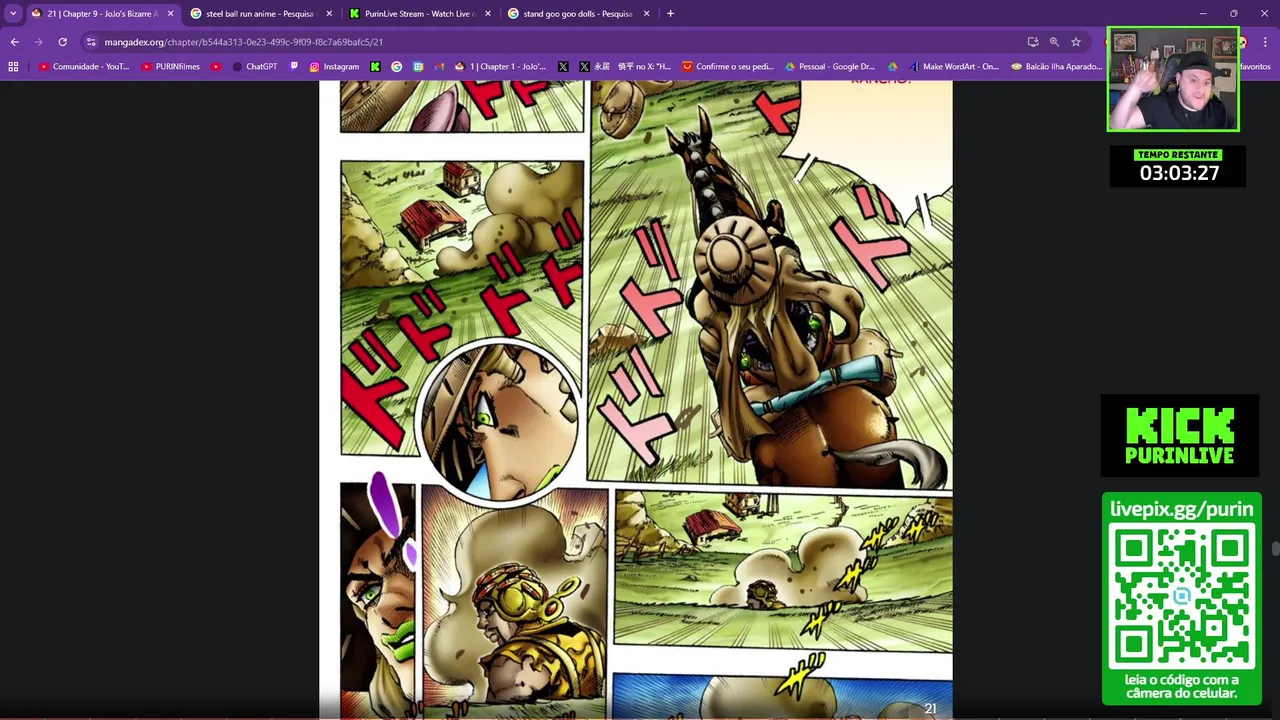The height and width of the screenshot is (720, 1280).
Task: Open the Twitch bookmark icon
Action: (x=294, y=67)
